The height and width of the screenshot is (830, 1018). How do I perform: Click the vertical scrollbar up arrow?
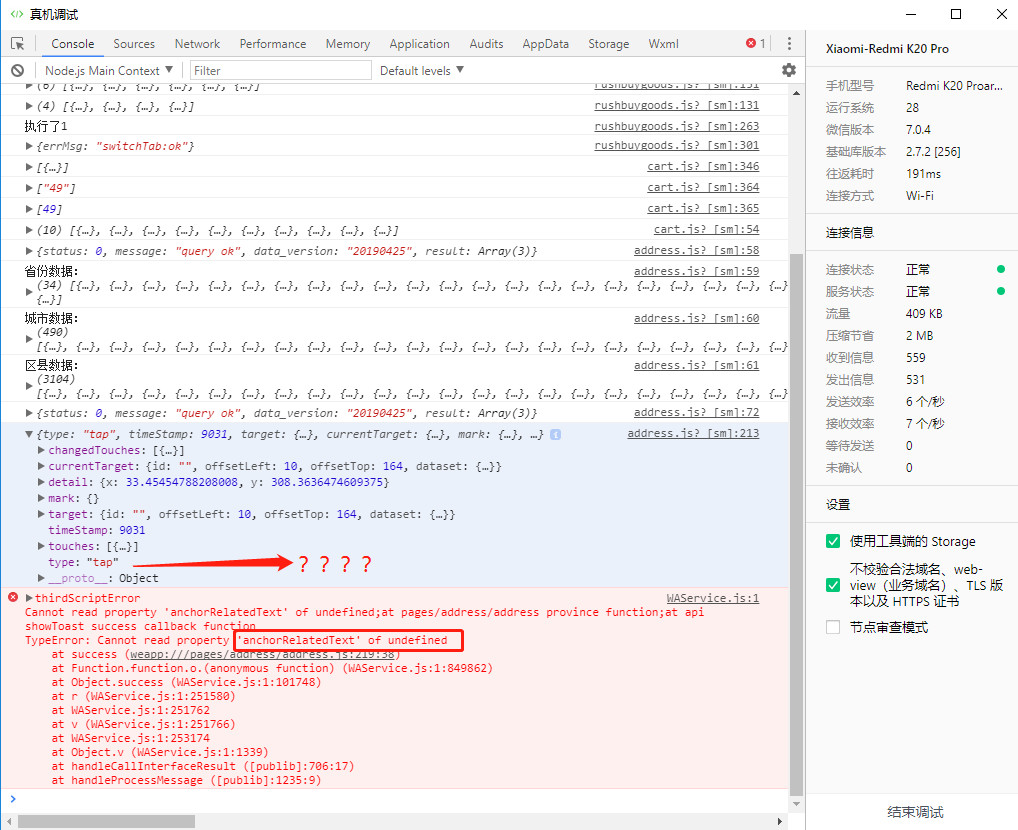tap(797, 93)
